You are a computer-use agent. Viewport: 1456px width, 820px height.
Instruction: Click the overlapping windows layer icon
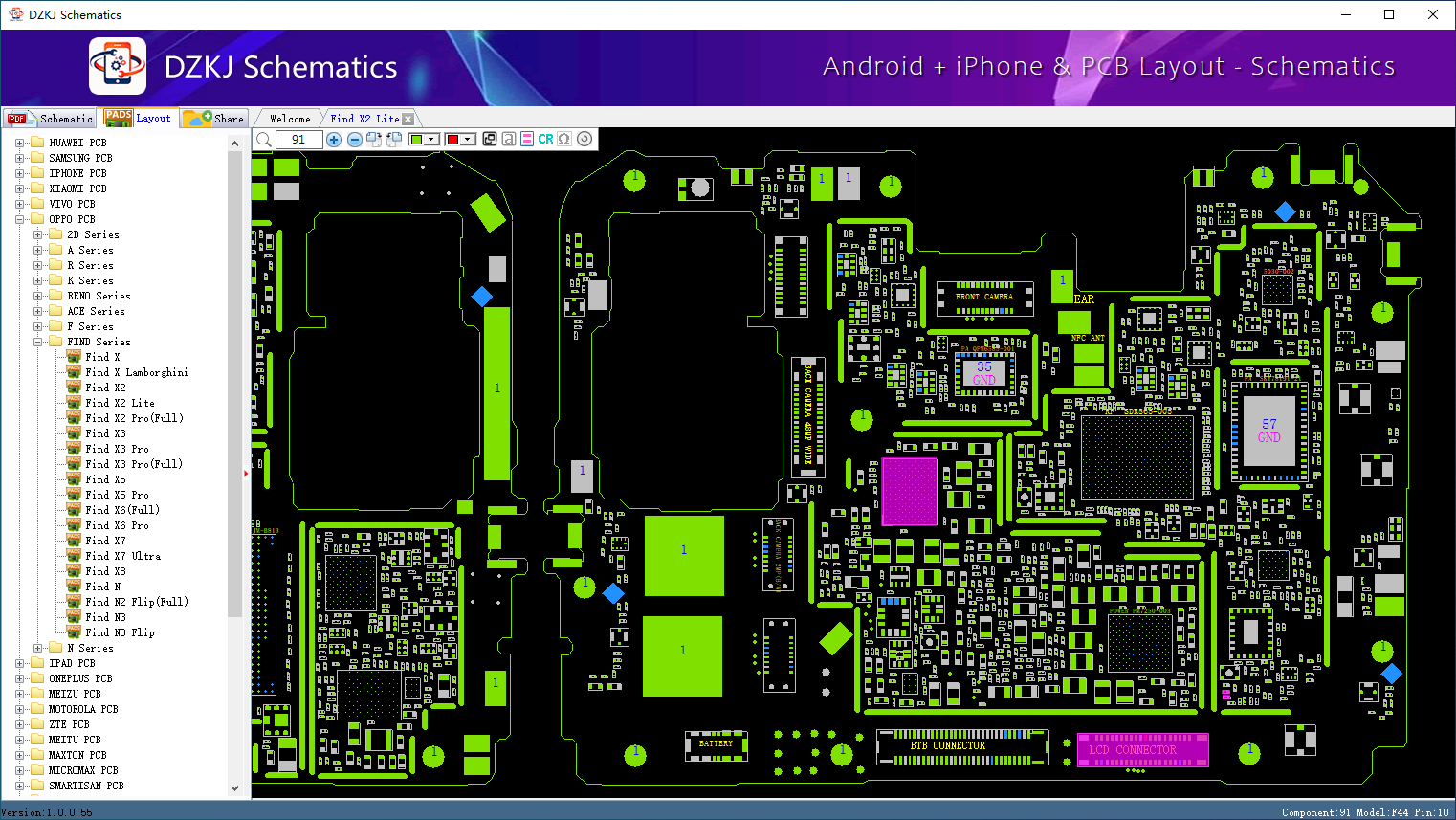[x=490, y=139]
